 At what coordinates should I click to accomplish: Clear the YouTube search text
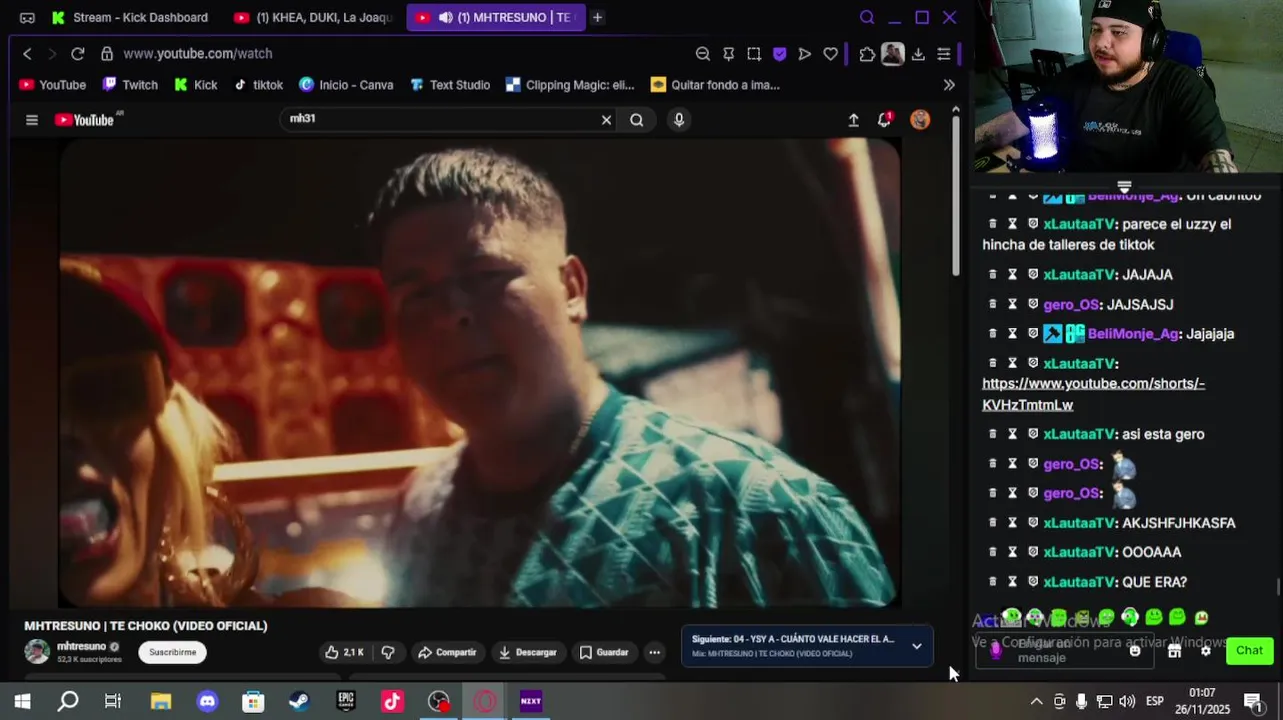coord(606,120)
